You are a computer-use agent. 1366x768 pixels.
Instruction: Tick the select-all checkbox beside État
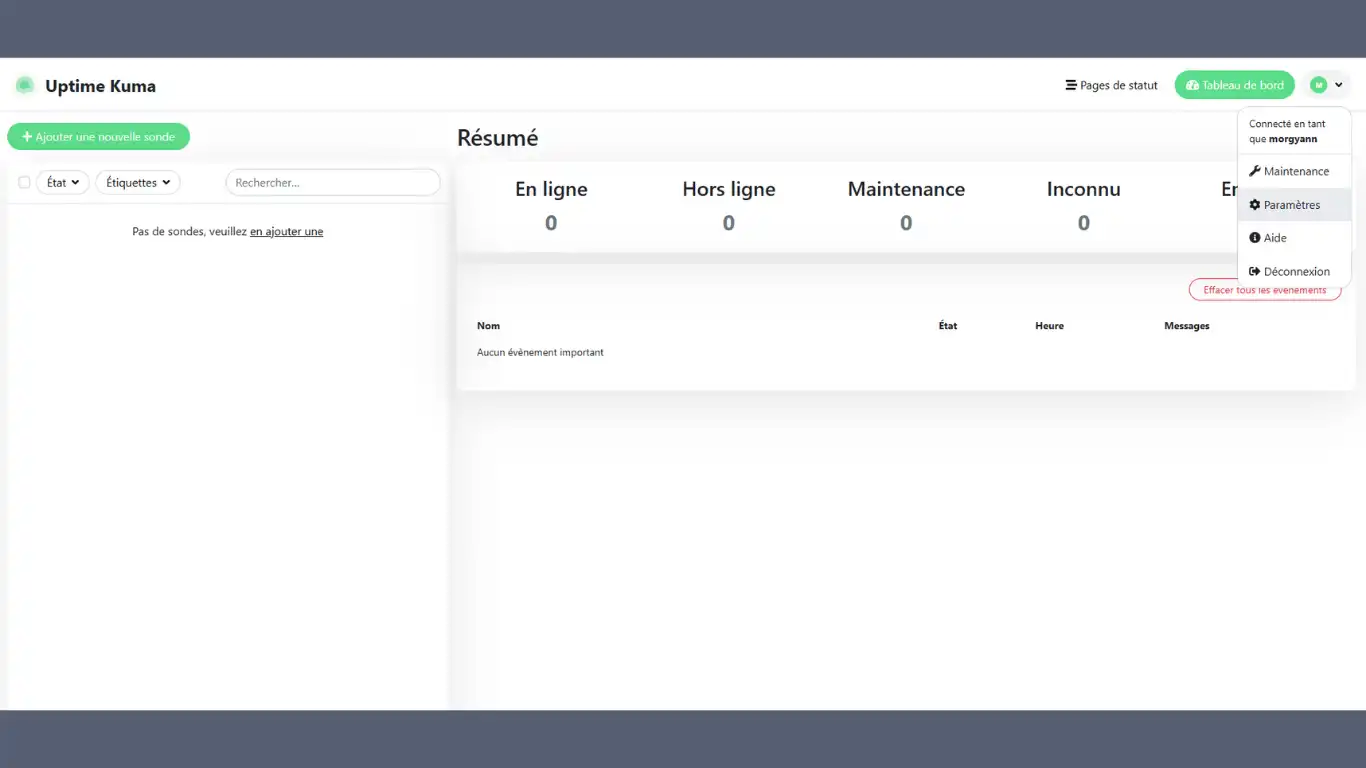25,183
